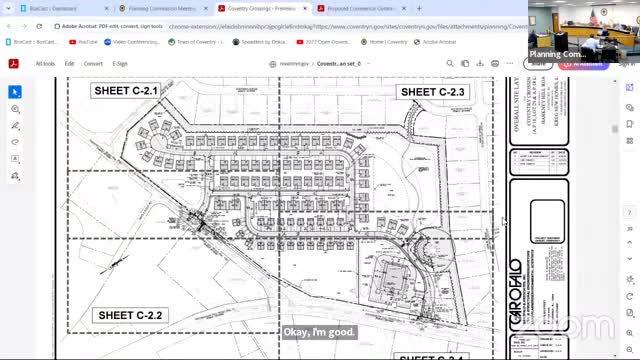Click the current page number field
The height and width of the screenshot is (360, 640).
pyautogui.click(x=629, y=212)
